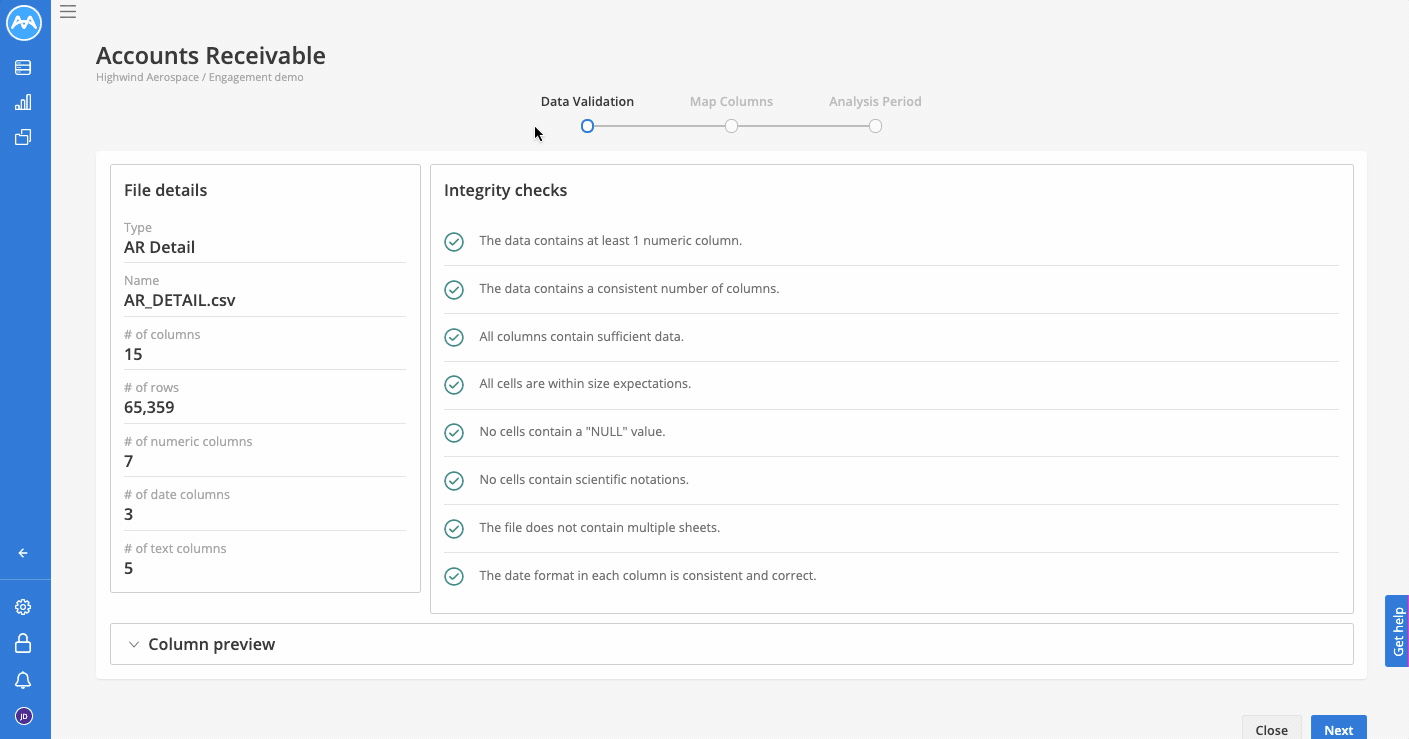1409x739 pixels.
Task: Click the File details heading
Action: (165, 190)
